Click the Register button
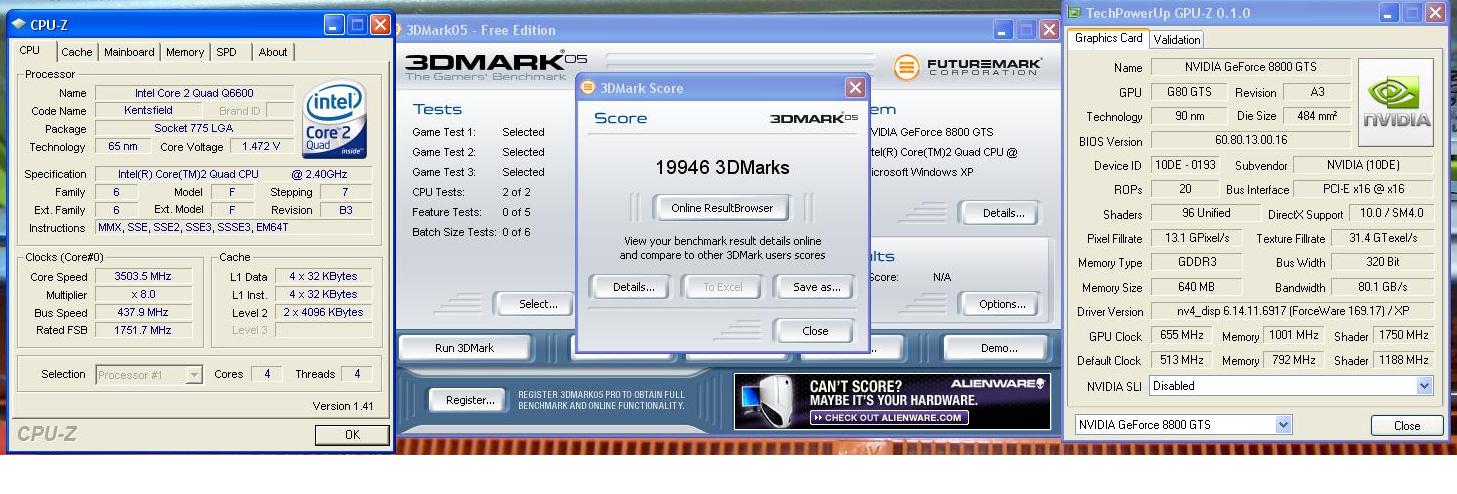The width and height of the screenshot is (1457, 494). [470, 400]
